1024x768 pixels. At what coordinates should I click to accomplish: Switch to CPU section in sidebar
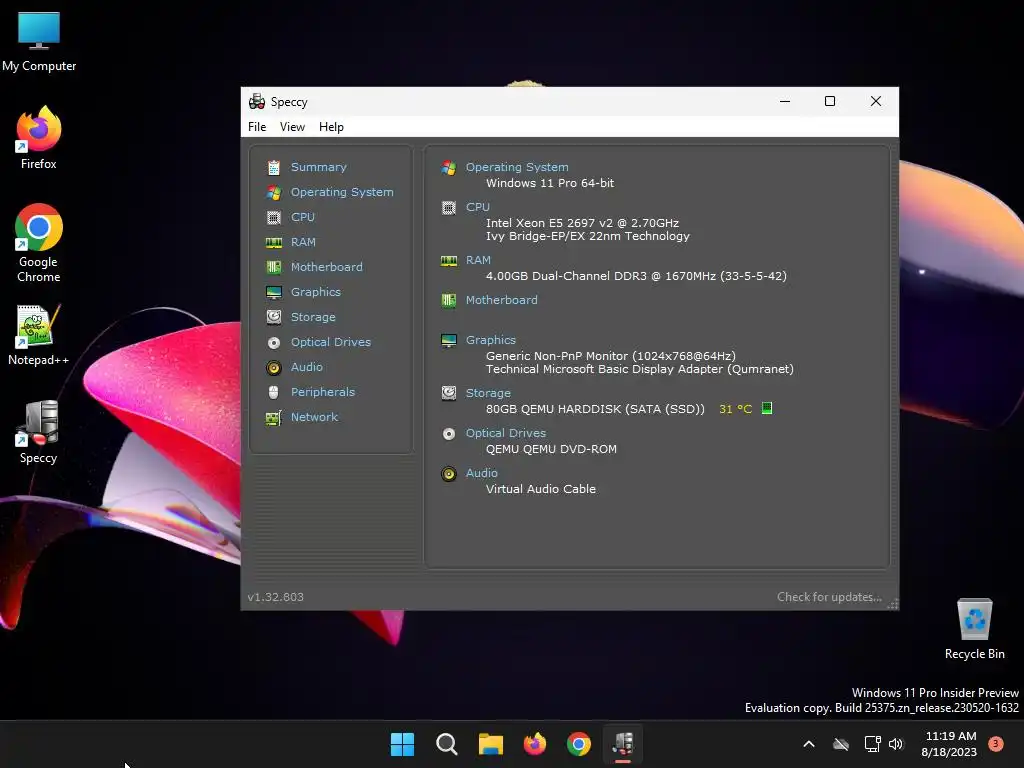click(303, 217)
